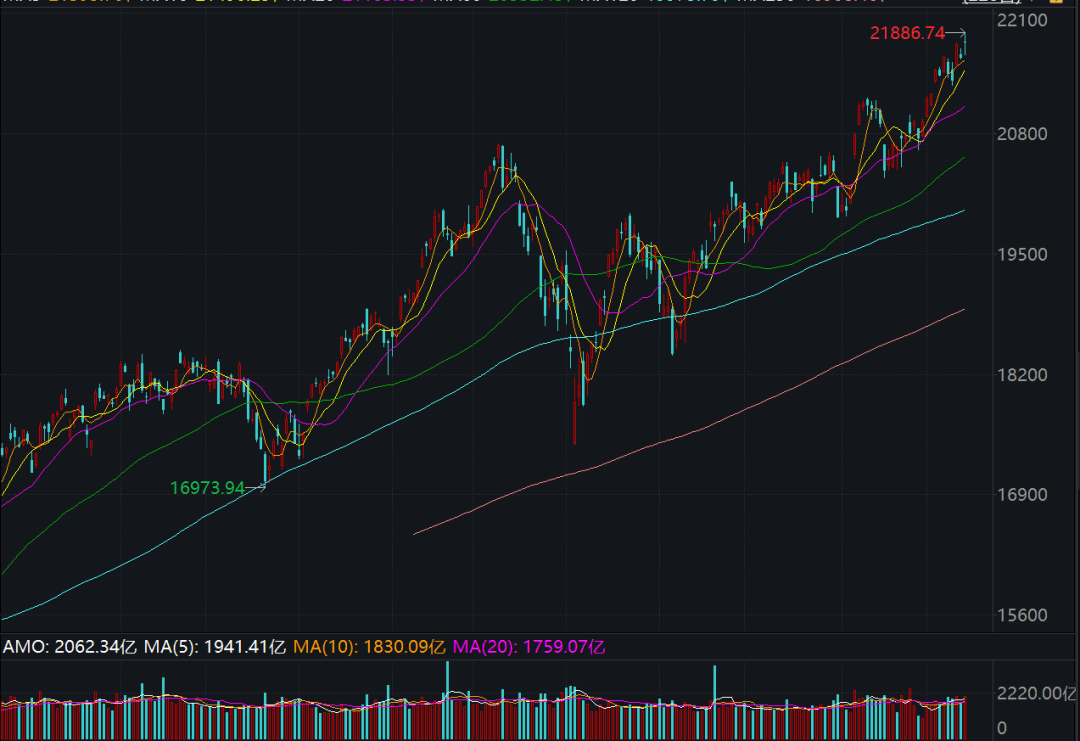Click the arrow beside the 21886.74 high label
1080x741 pixels.
click(x=956, y=32)
